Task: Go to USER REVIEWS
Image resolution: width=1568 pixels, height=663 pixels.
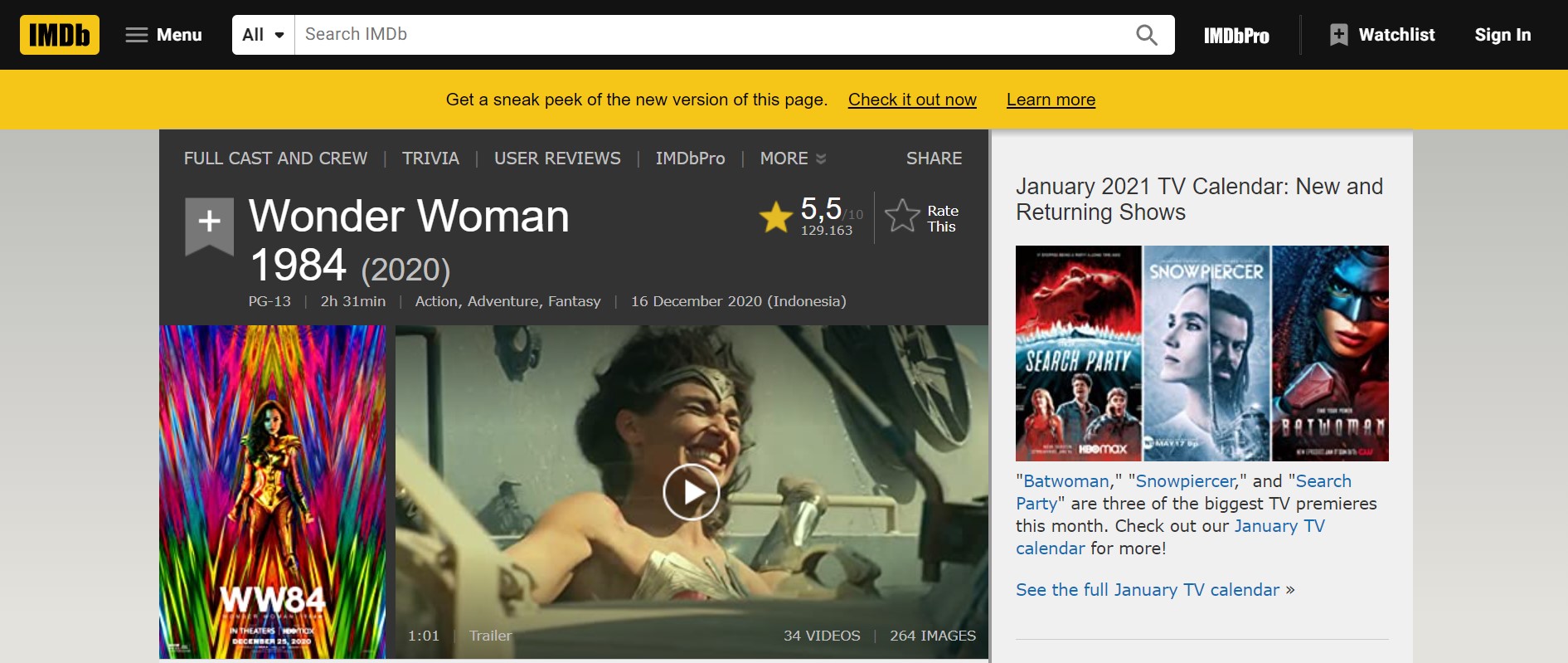Action: coord(557,158)
